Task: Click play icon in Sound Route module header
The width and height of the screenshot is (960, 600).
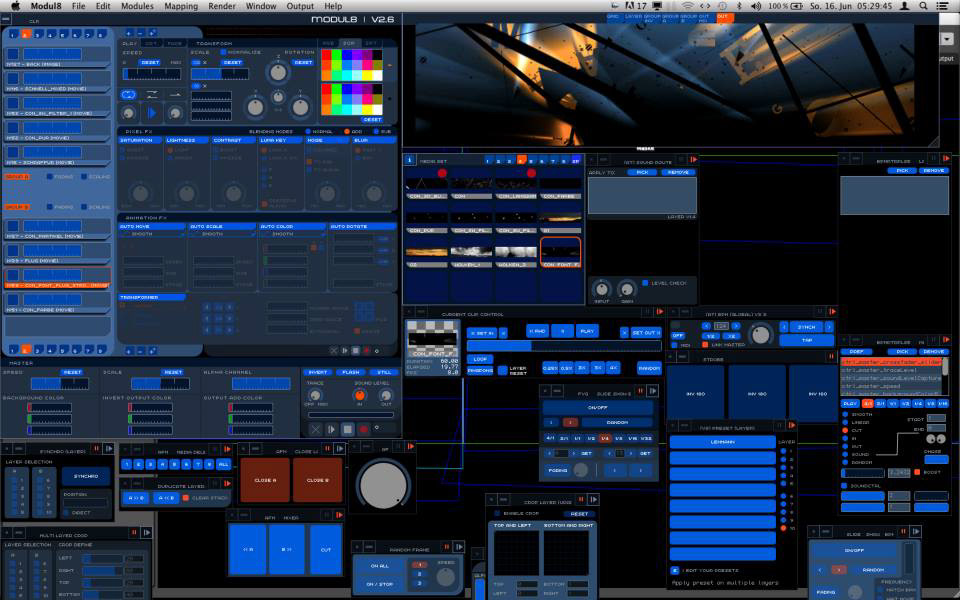Action: tap(693, 160)
